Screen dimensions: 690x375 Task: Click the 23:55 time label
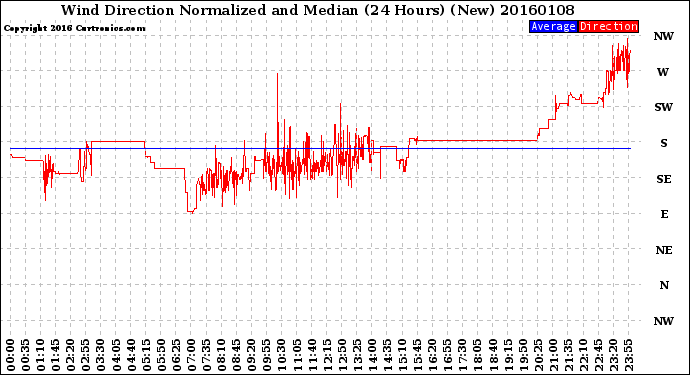click(628, 355)
